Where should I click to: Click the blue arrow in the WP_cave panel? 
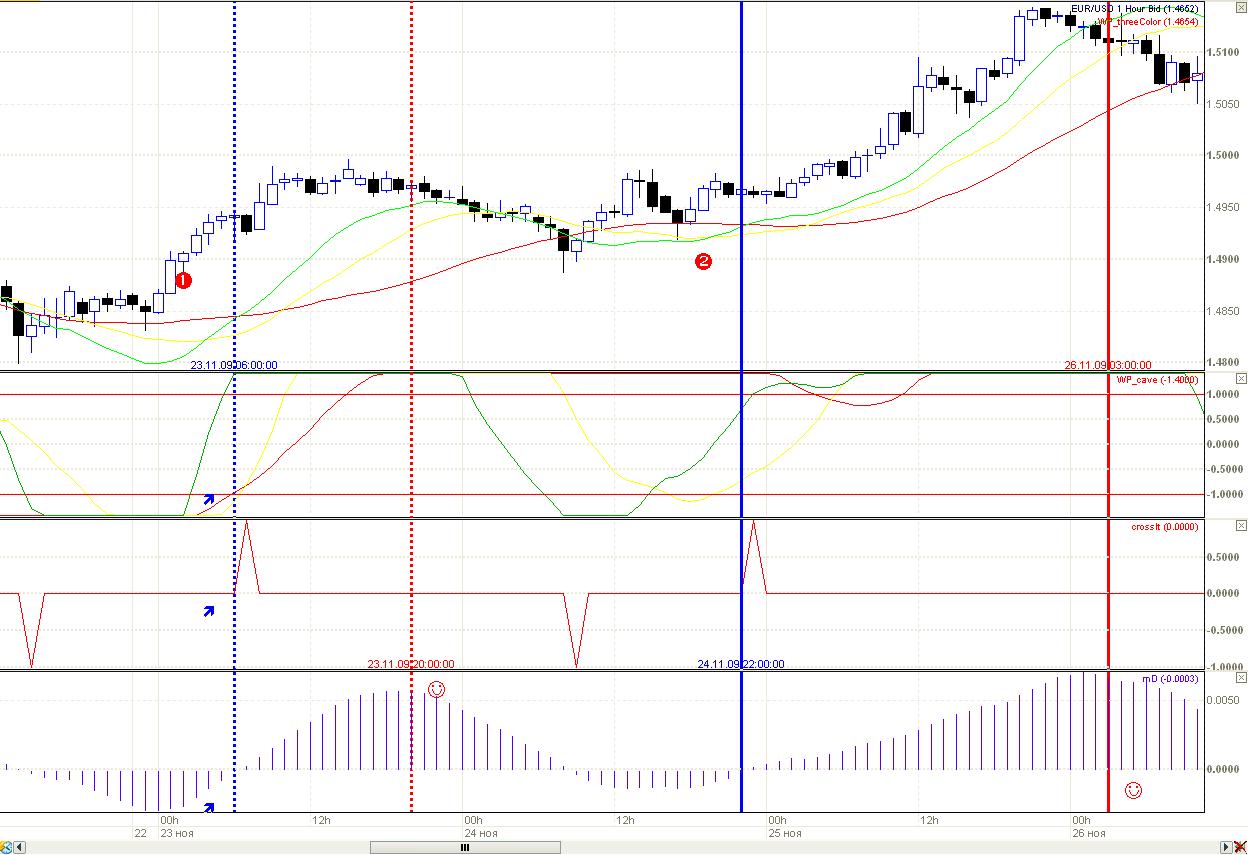209,498
